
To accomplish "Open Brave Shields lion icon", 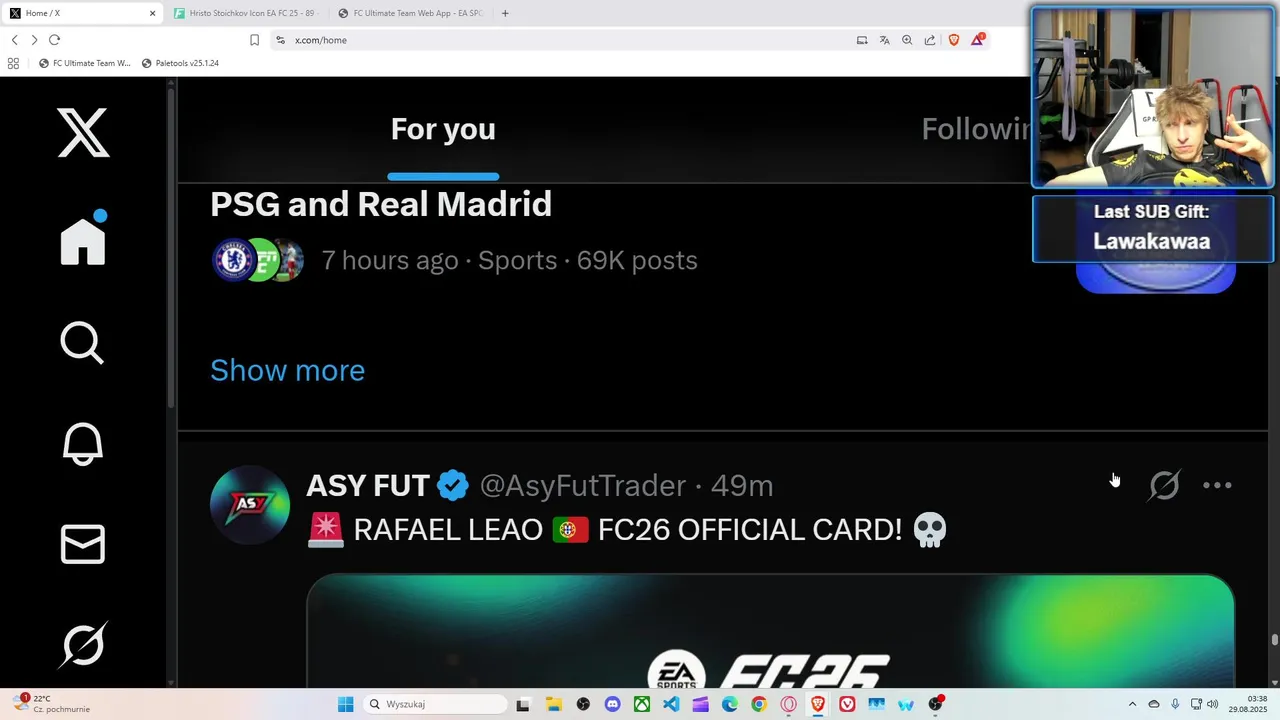I will pos(953,40).
